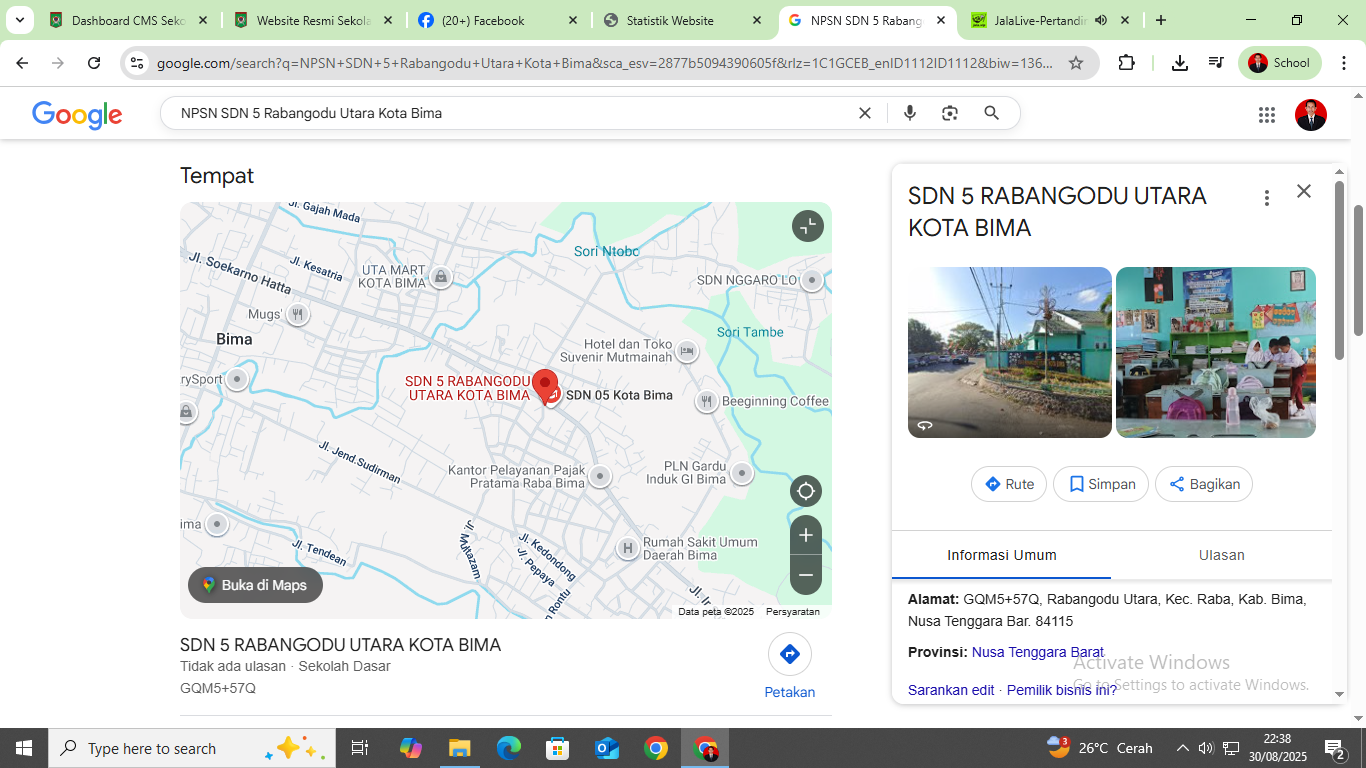Zoom out on the map
The width and height of the screenshot is (1366, 768).
(x=805, y=575)
